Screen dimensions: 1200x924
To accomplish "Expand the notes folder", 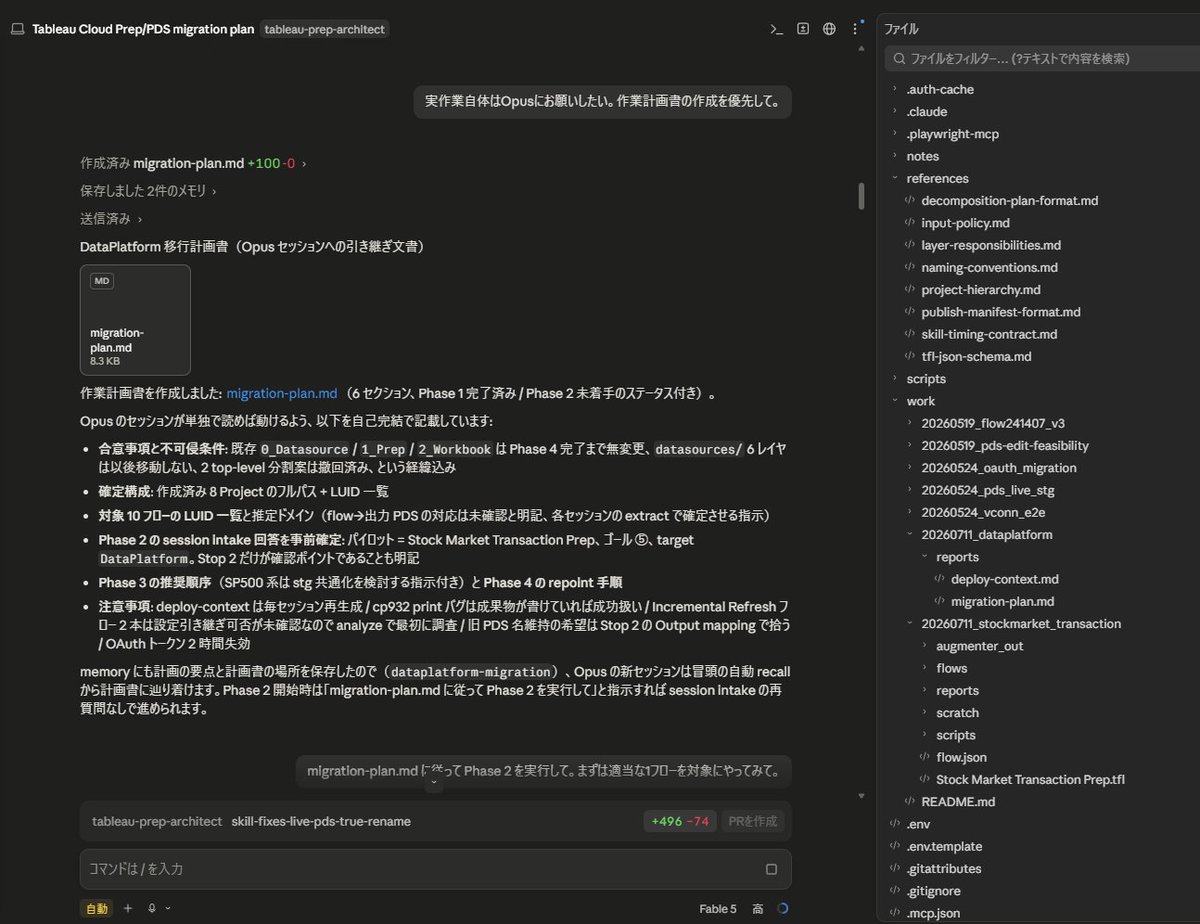I will pyautogui.click(x=914, y=156).
